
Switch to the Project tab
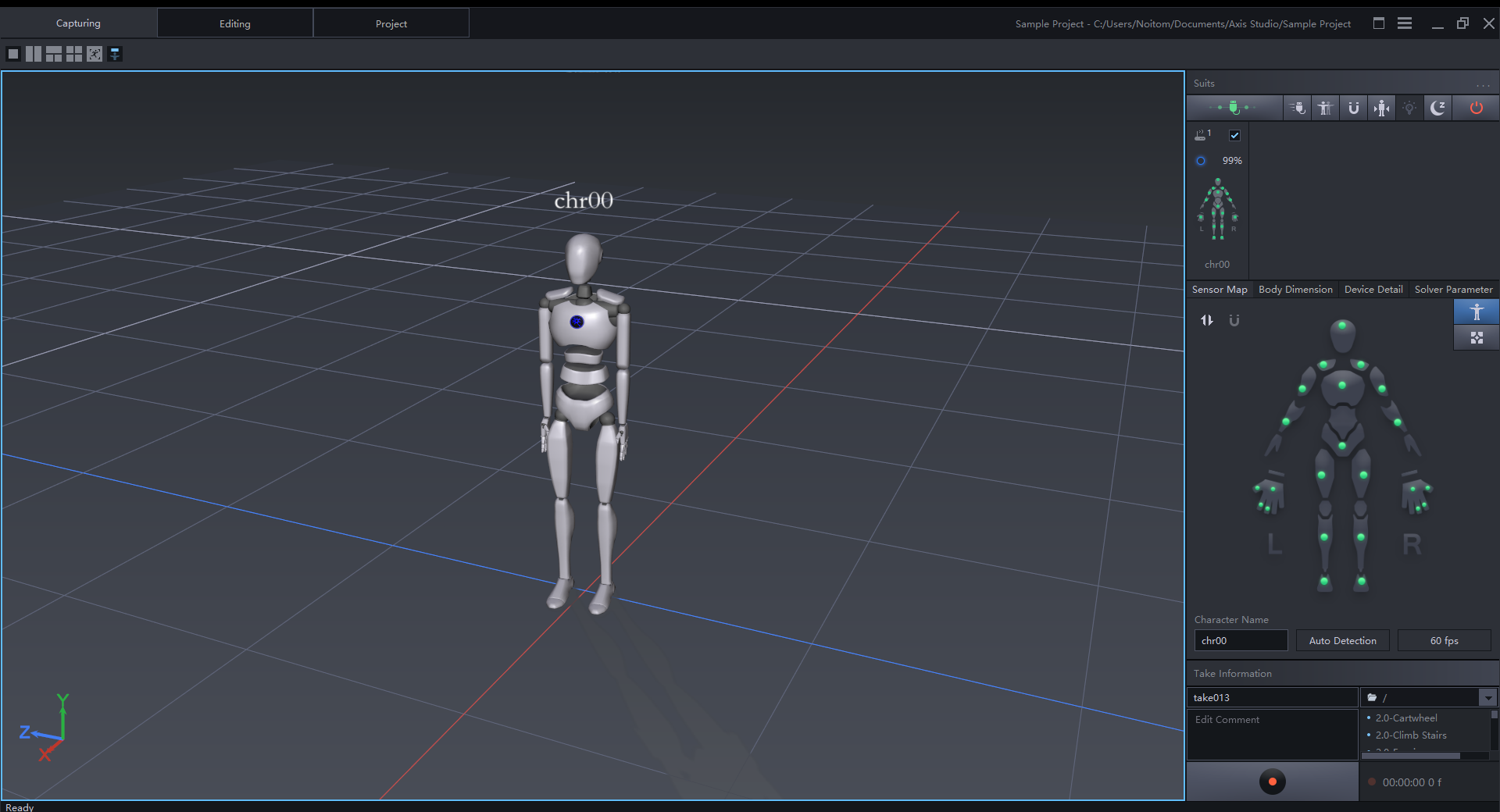coord(391,23)
